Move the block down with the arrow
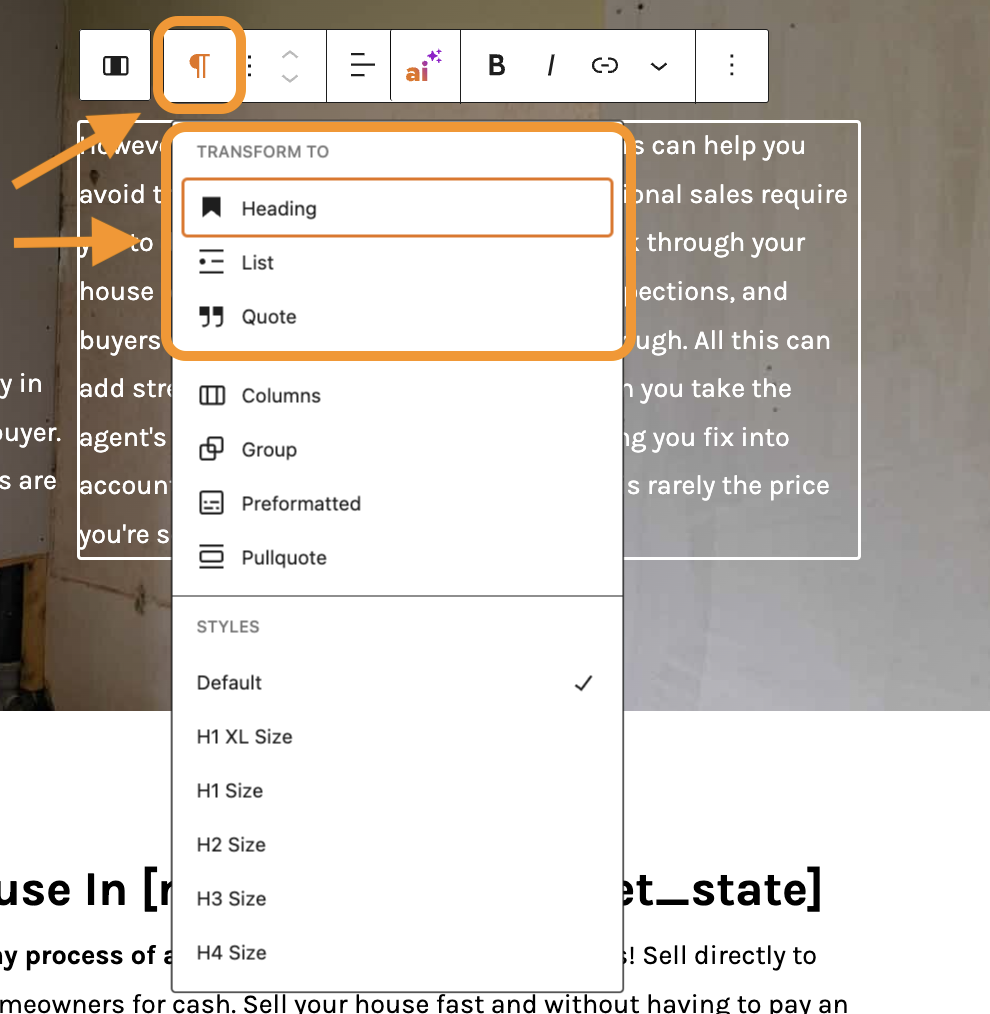This screenshot has width=990, height=1014. (x=290, y=79)
